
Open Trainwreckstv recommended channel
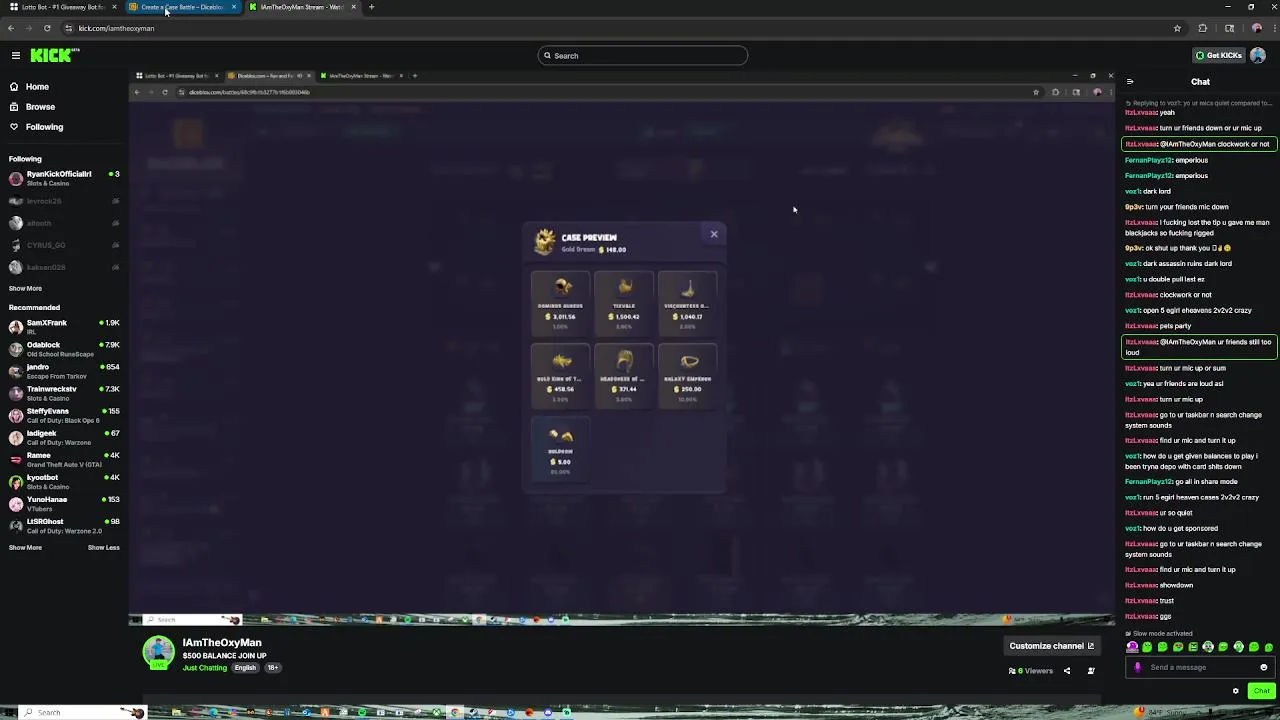point(64,393)
